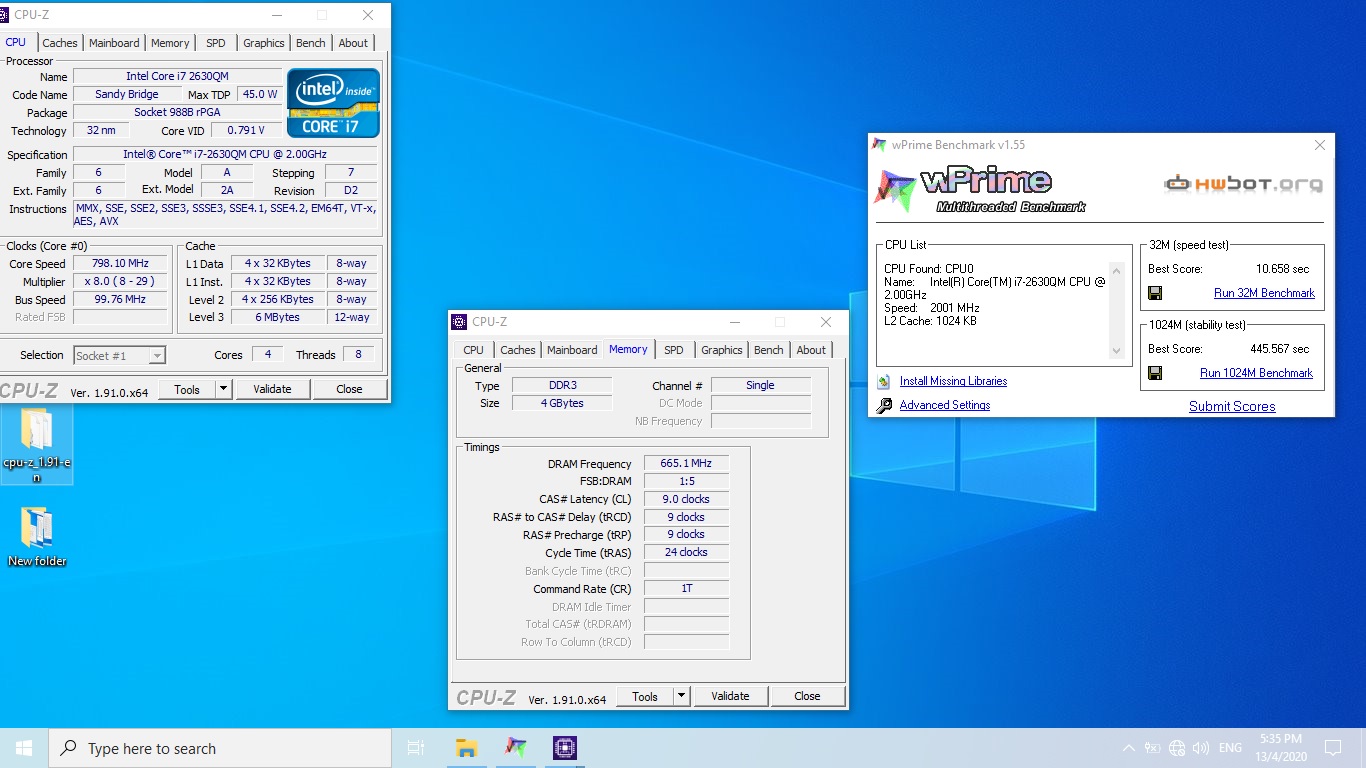1366x768 pixels.
Task: Select the New folder desktop icon
Action: 37,538
